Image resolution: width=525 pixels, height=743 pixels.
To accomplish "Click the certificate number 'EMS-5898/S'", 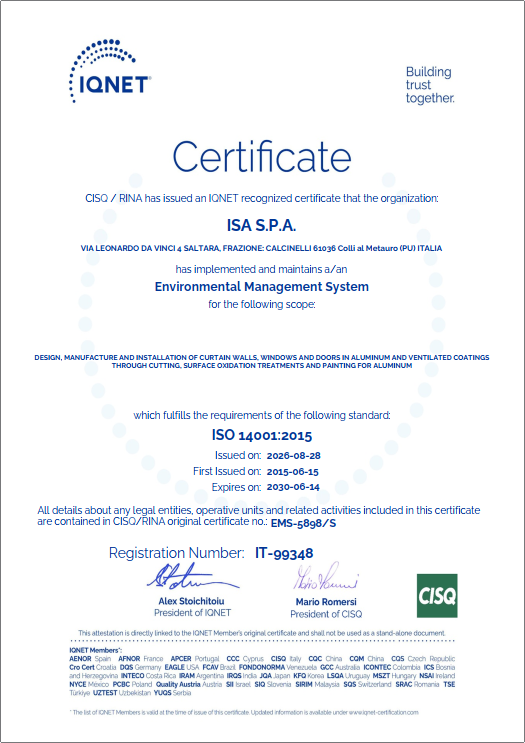I will (303, 523).
